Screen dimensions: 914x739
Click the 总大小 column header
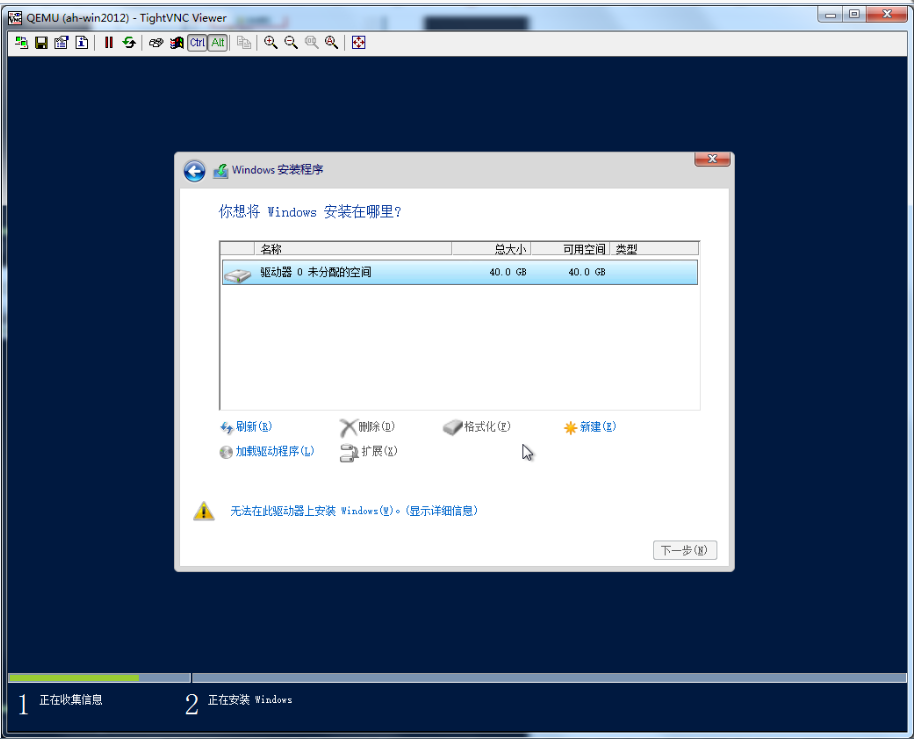coord(509,249)
